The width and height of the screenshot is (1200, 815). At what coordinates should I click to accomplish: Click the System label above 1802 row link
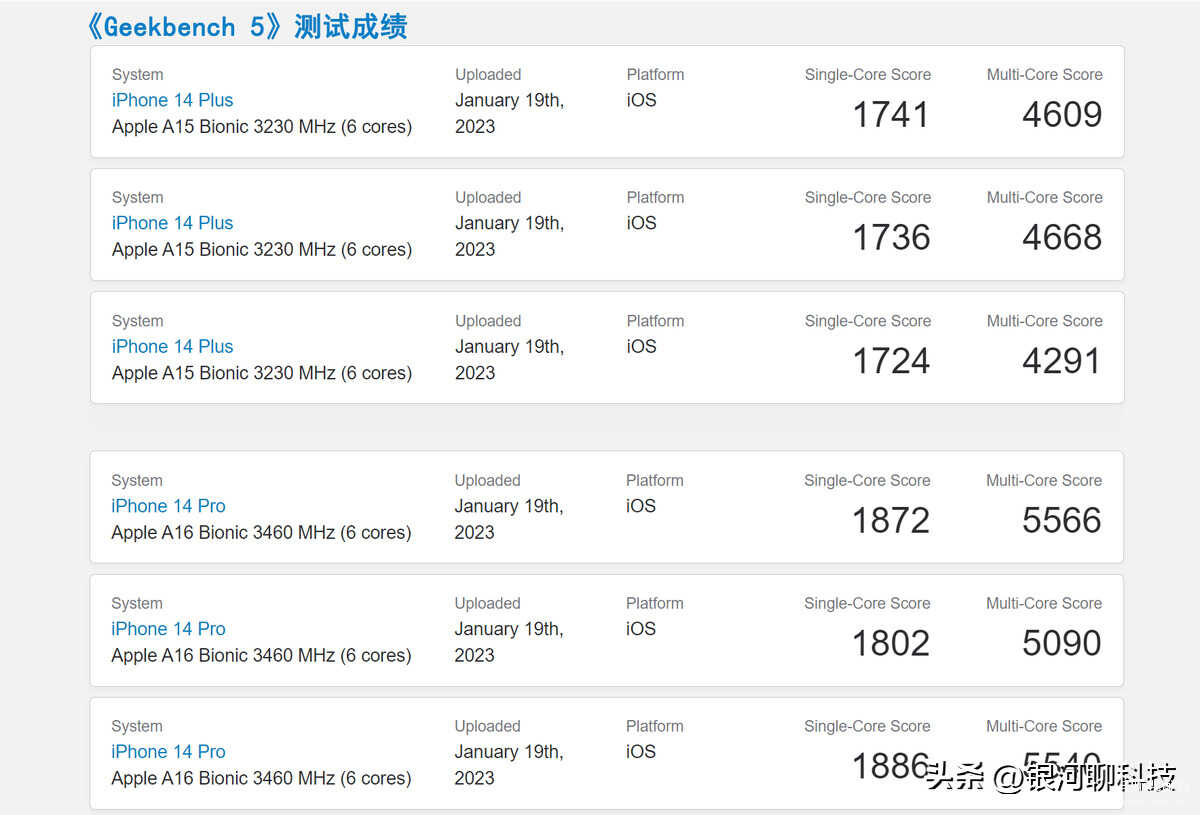(x=137, y=604)
